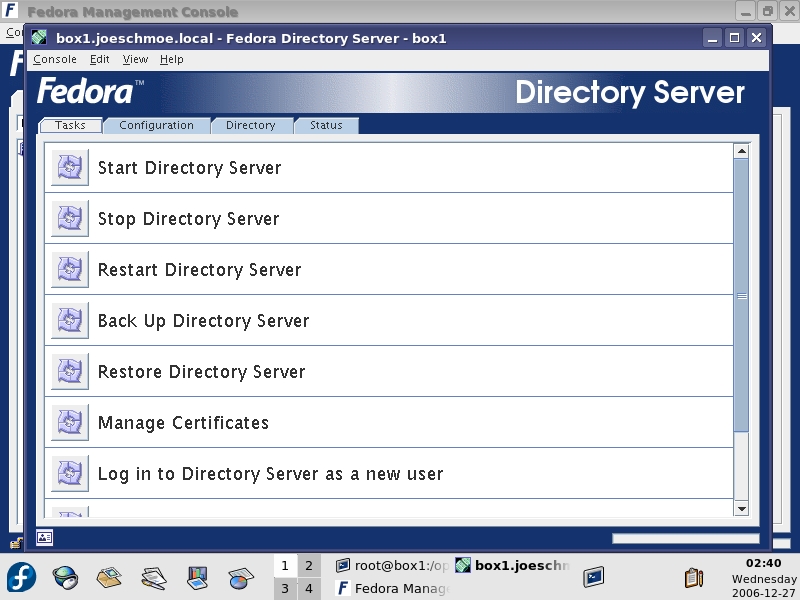Click the task list scrollbar down arrow
800x600 pixels.
pos(741,509)
